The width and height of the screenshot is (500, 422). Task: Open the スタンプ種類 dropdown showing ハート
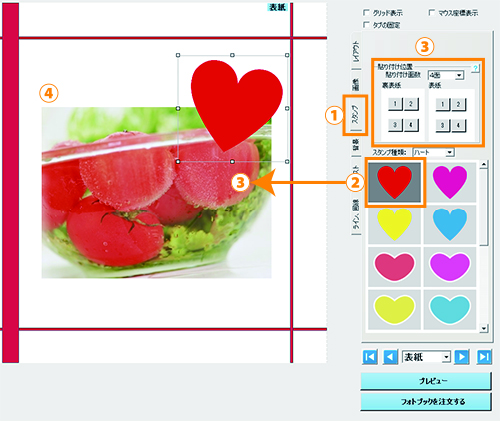click(434, 153)
